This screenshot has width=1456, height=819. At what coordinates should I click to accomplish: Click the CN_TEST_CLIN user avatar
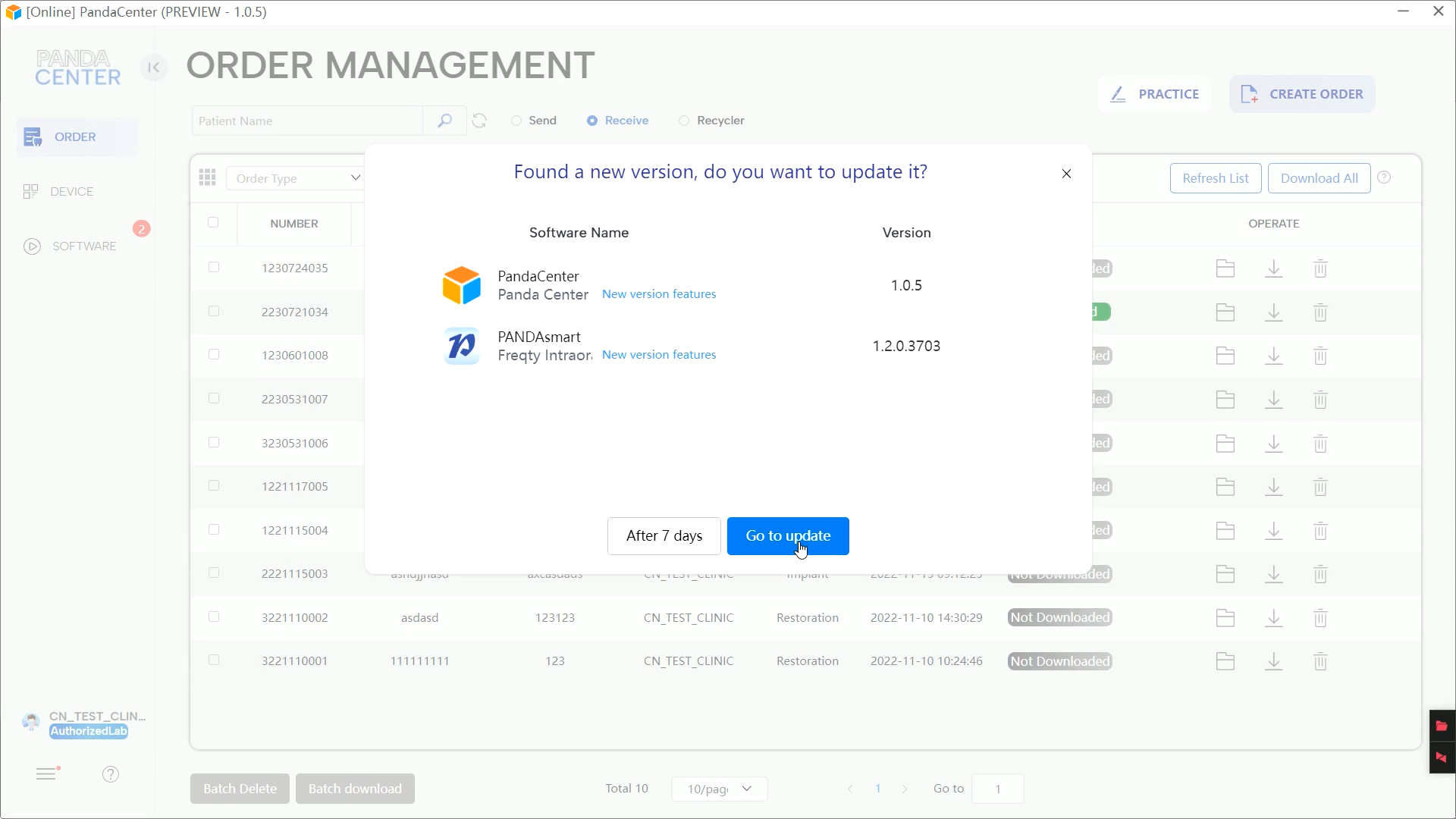31,722
